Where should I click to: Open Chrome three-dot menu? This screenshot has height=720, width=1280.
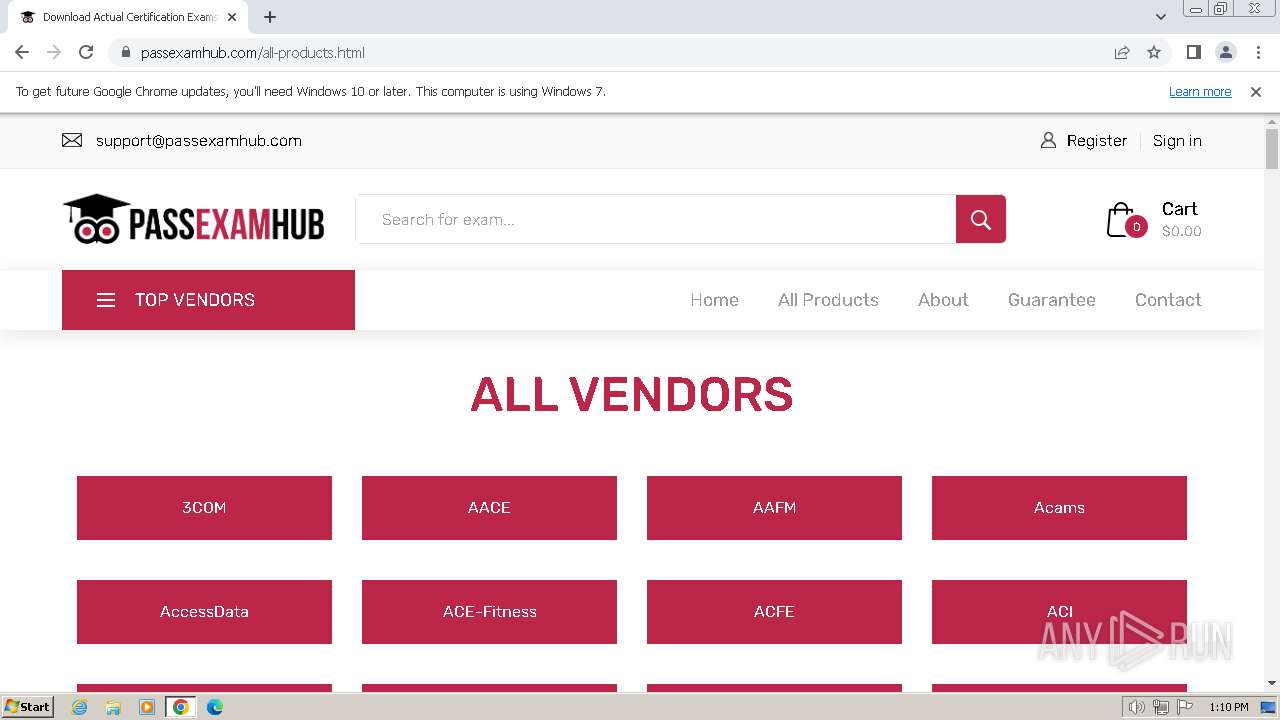[1258, 52]
